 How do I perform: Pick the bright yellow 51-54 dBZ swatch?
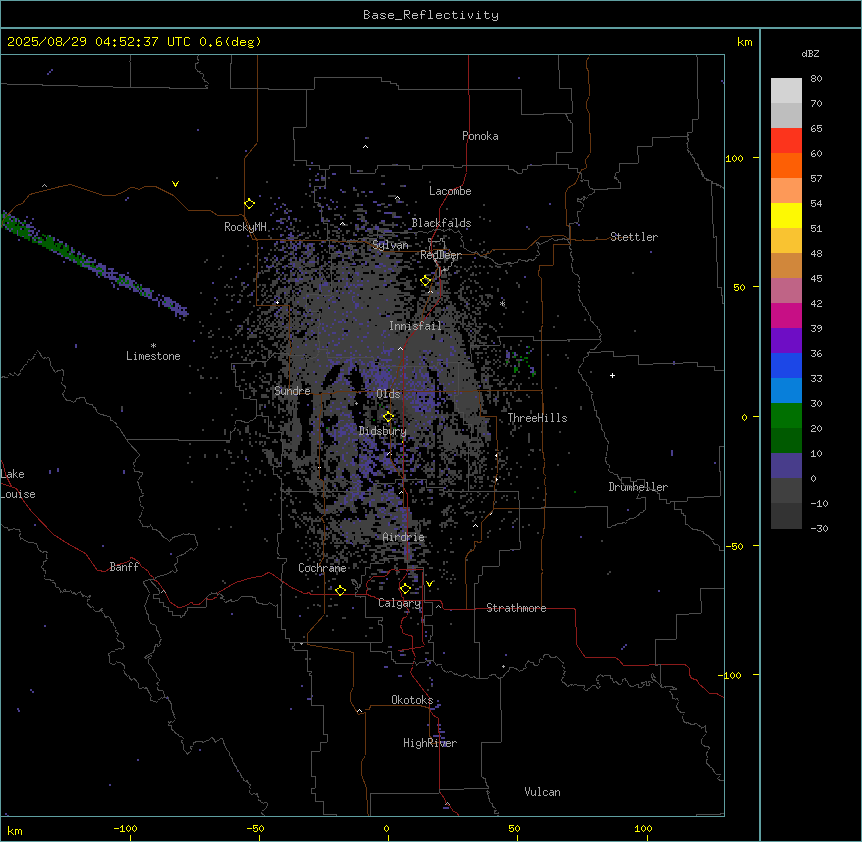786,215
